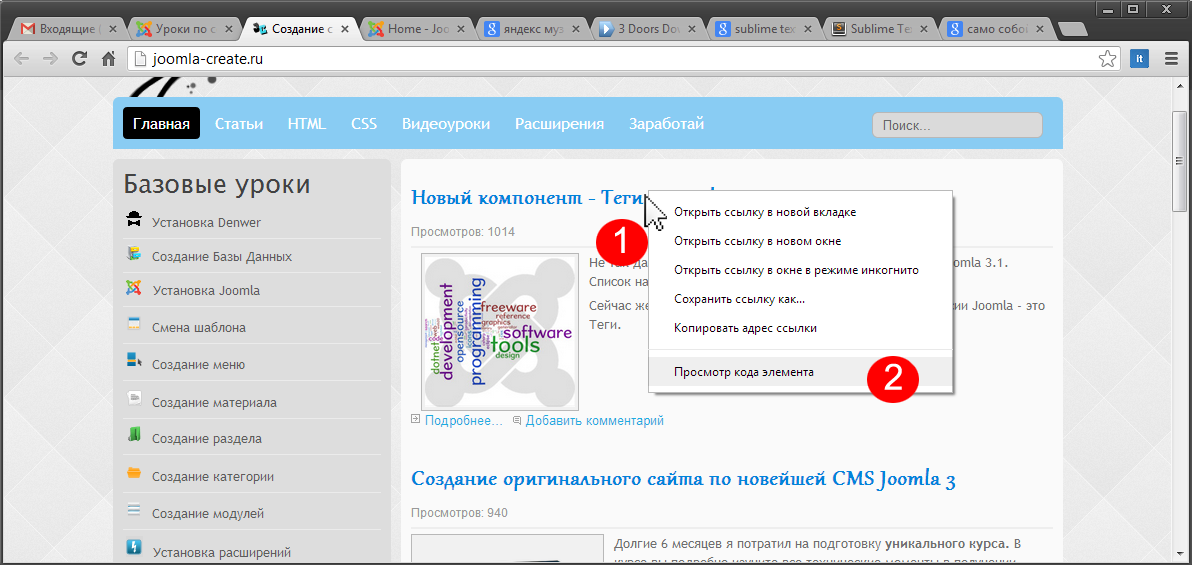Open the Chrome hamburger menu
The width and height of the screenshot is (1192, 565).
[x=1171, y=59]
